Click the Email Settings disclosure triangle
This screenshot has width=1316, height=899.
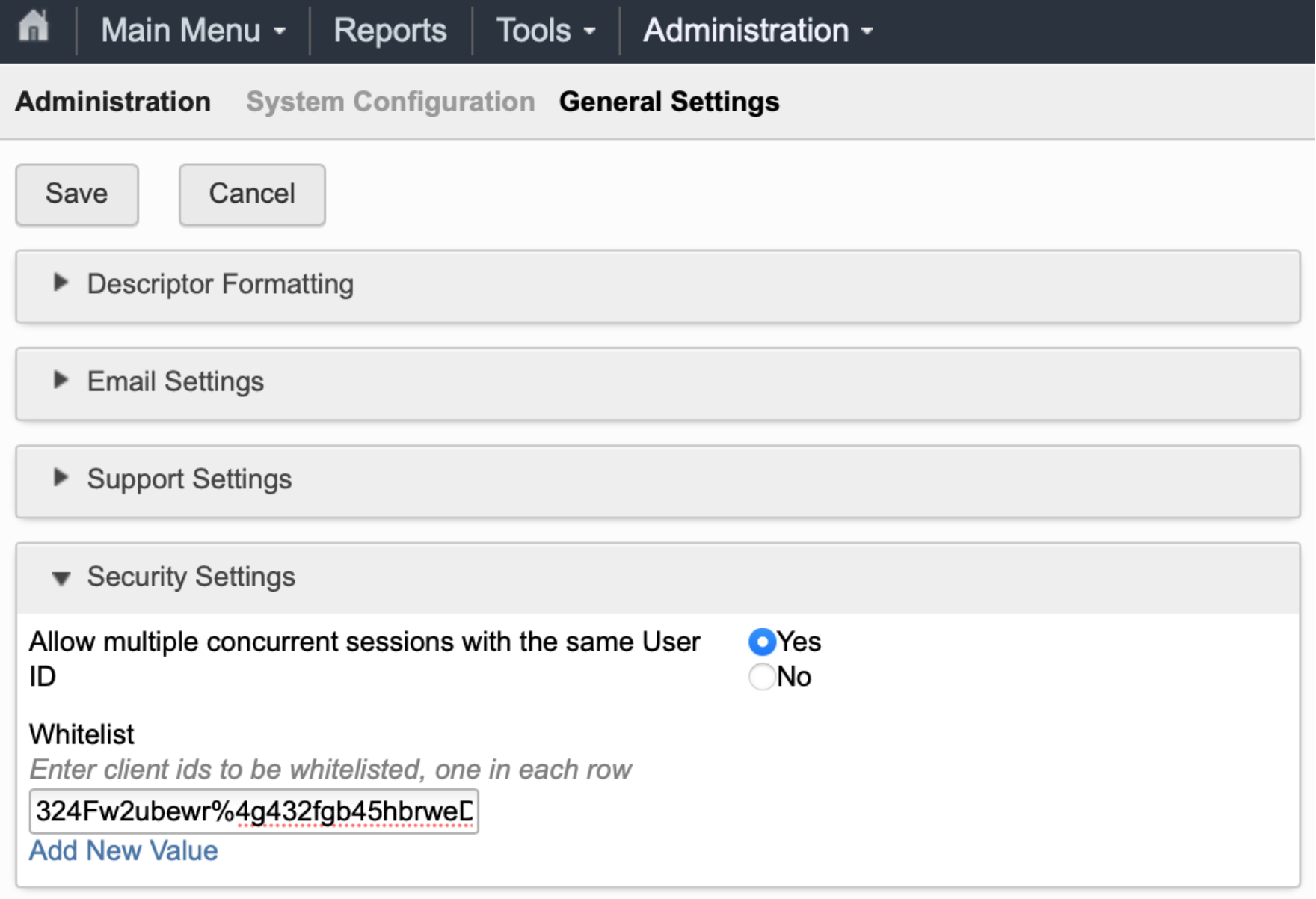click(x=61, y=382)
